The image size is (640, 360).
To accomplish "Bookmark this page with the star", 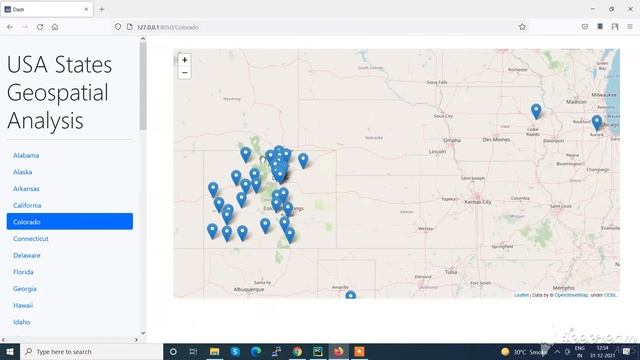I will (x=522, y=27).
